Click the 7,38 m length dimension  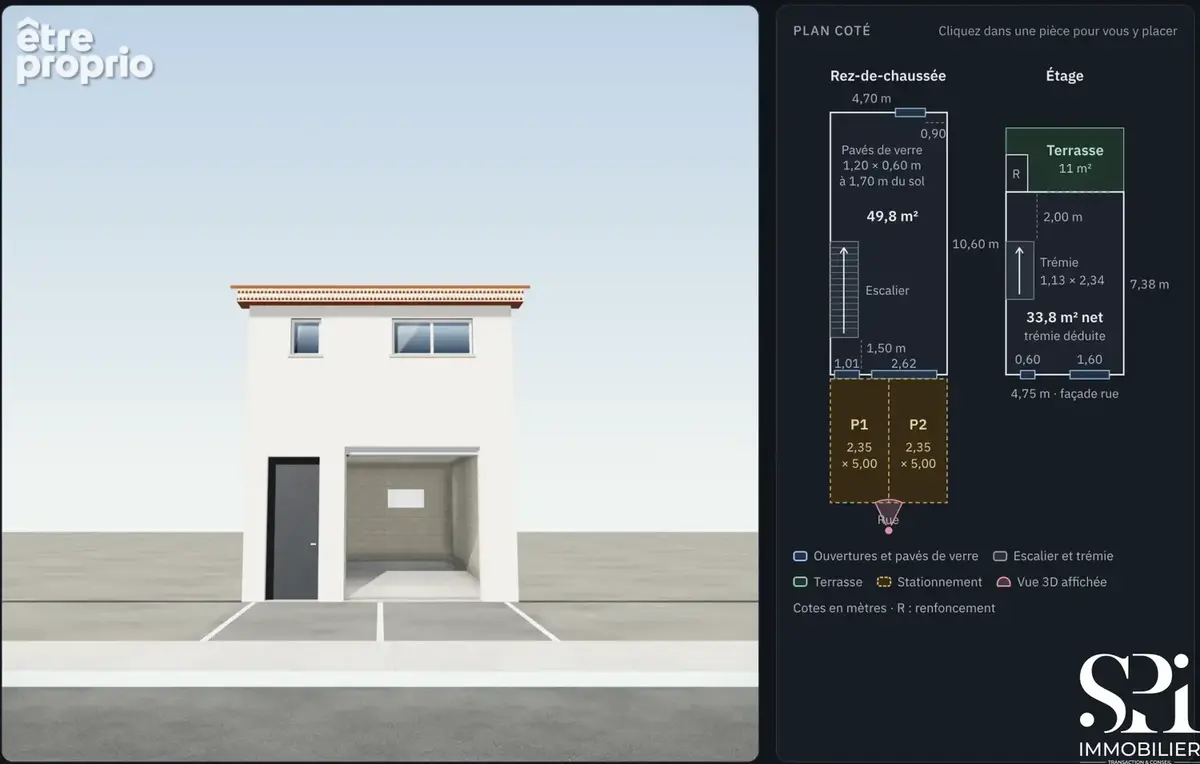click(1149, 284)
